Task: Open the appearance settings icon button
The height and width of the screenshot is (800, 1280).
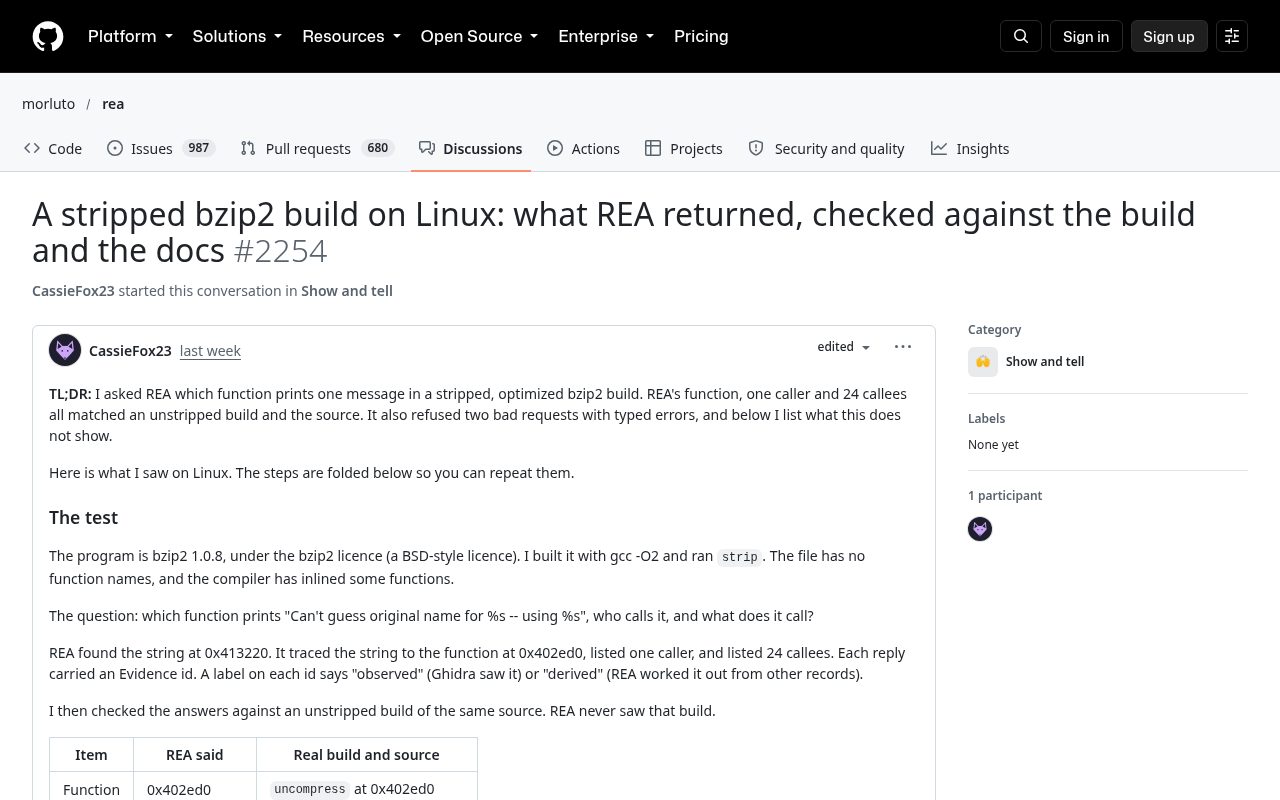Action: click(x=1232, y=36)
